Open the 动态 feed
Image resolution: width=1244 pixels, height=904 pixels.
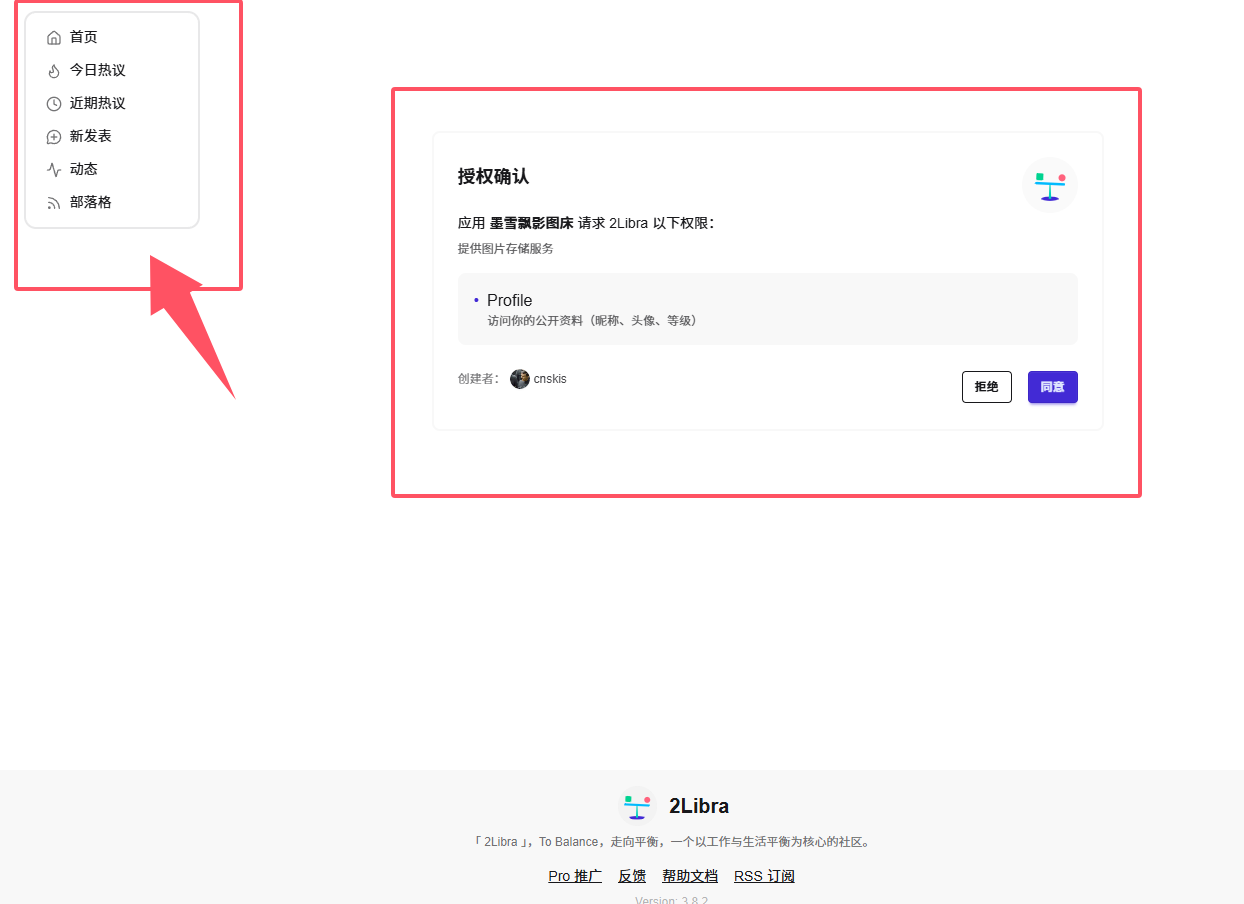coord(112,169)
